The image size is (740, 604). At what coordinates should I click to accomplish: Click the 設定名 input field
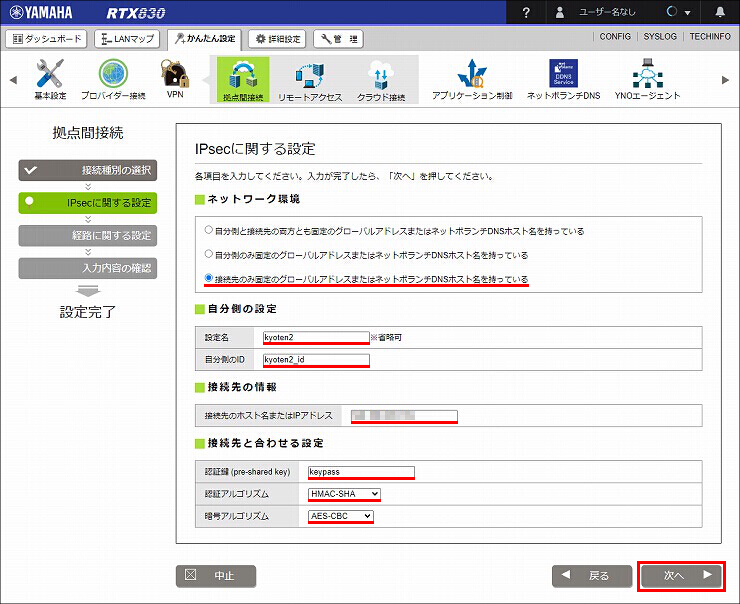(316, 337)
